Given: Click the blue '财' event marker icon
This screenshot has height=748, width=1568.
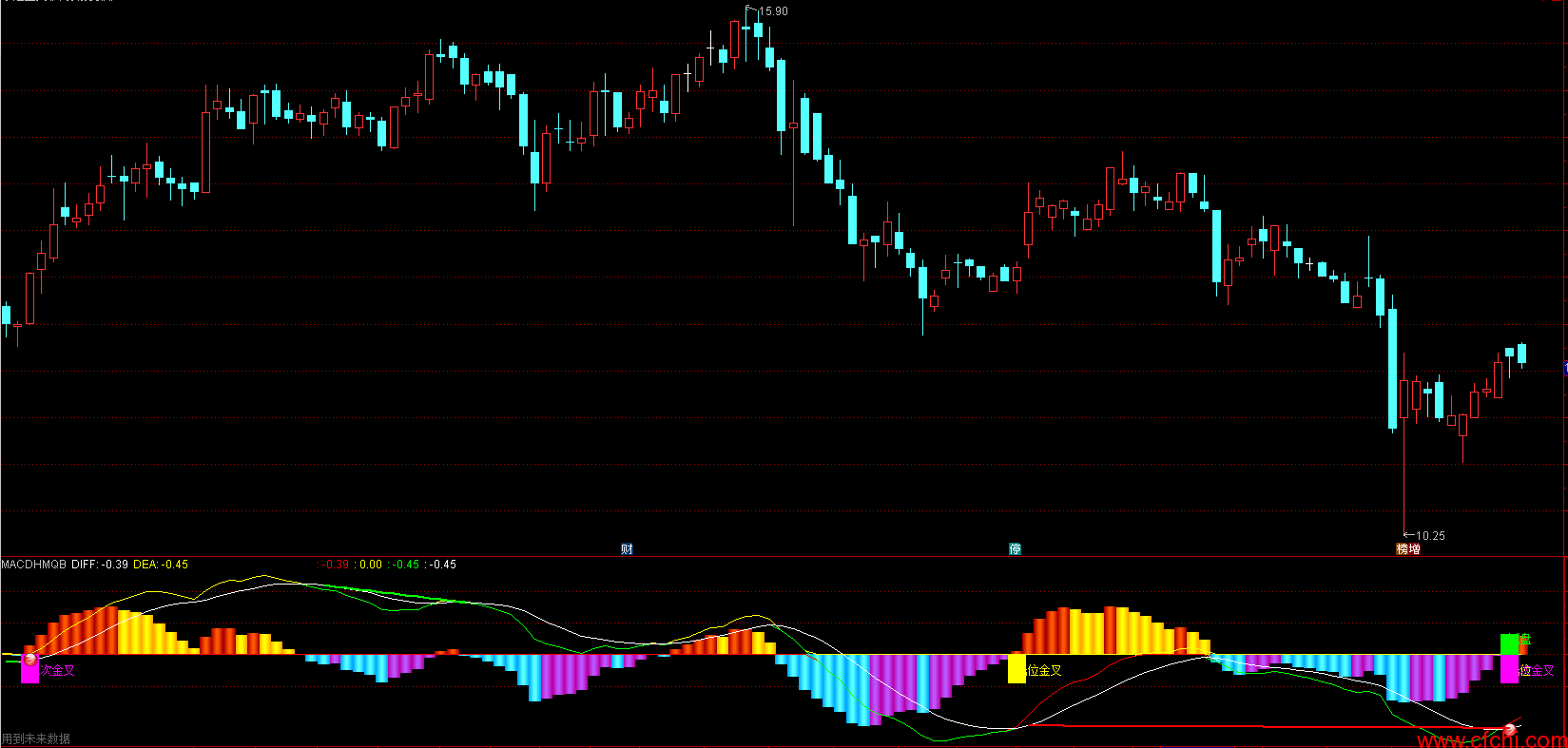Looking at the screenshot, I should (627, 549).
